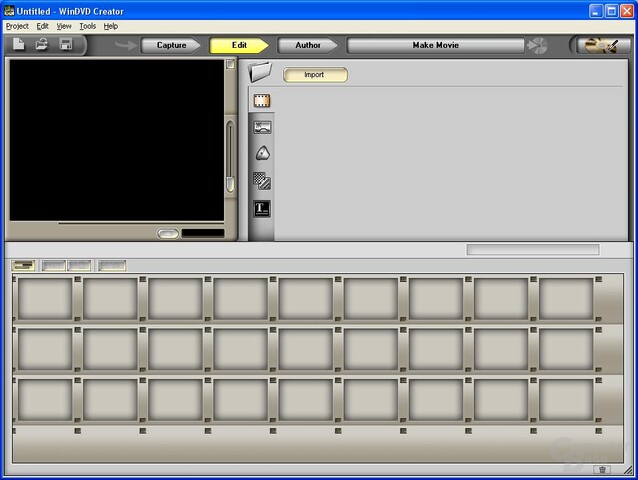The image size is (638, 480).
Task: Open the Help menu
Action: [x=111, y=26]
